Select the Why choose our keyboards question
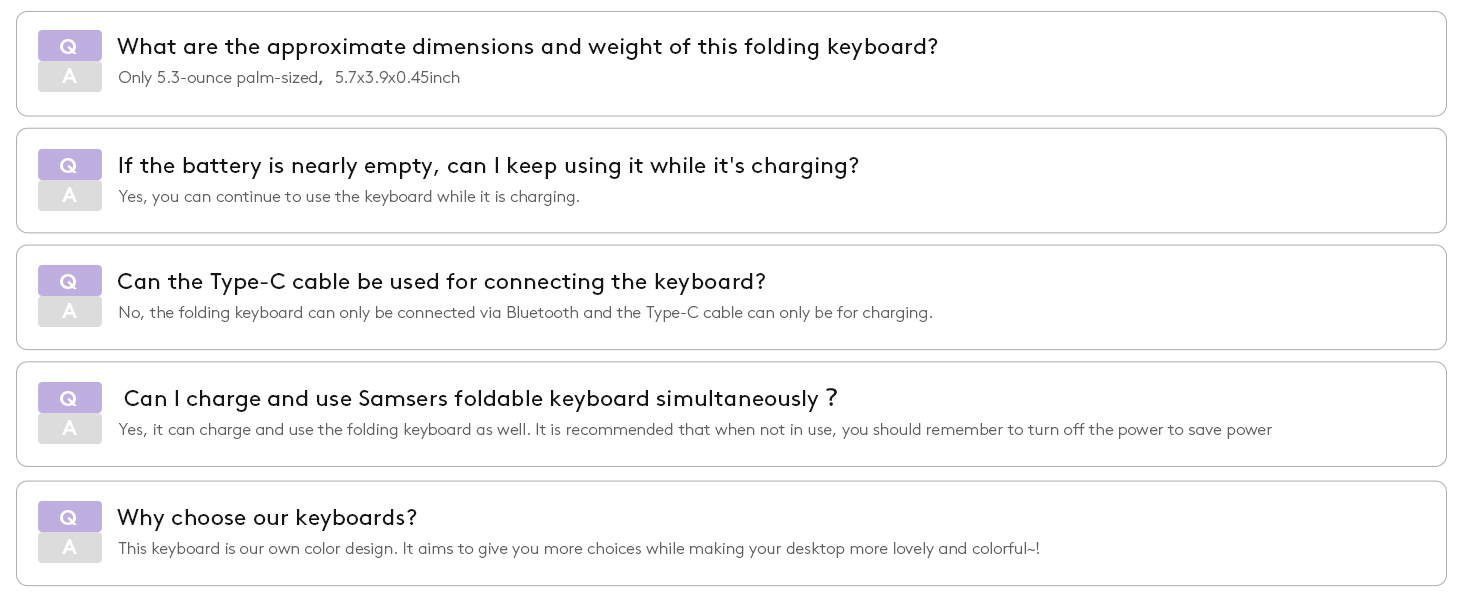1464x600 pixels. tap(267, 518)
